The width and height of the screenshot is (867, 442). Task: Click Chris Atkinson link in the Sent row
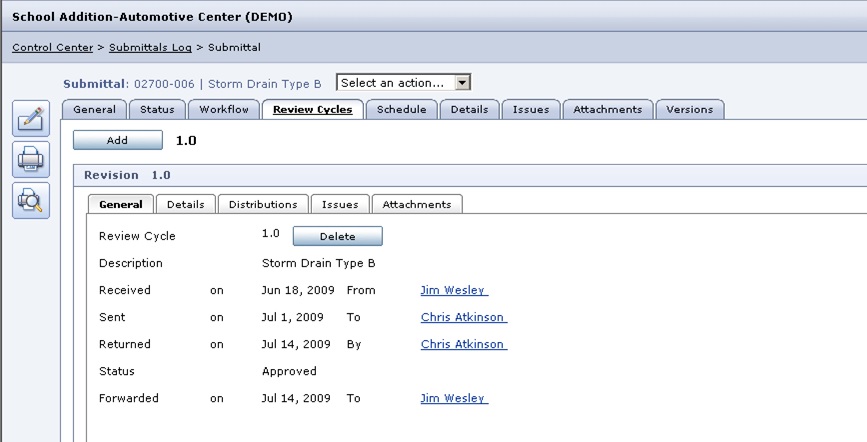(463, 318)
